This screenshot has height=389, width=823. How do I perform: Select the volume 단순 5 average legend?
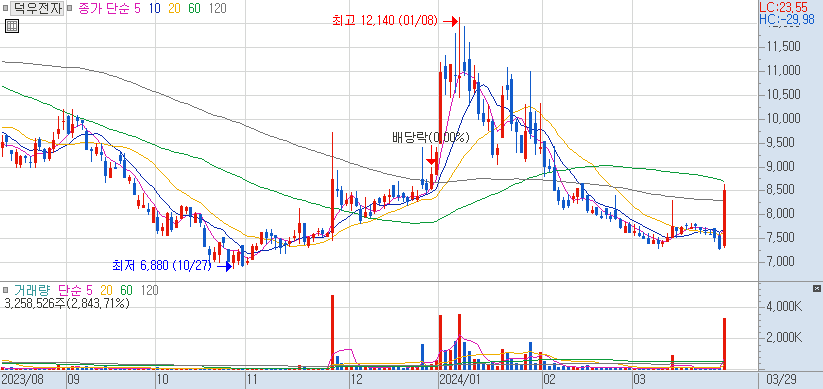[75, 290]
